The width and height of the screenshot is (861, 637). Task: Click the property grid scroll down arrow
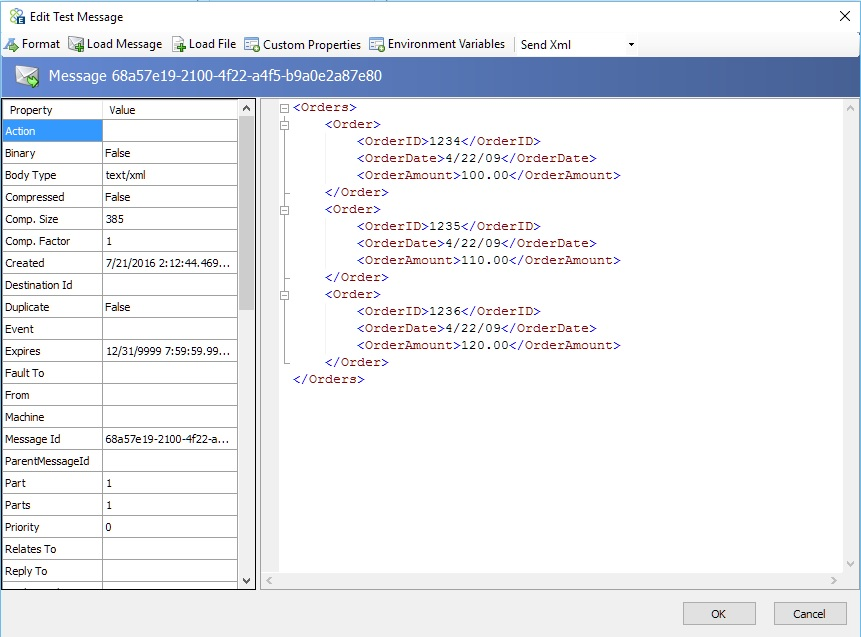pos(247,580)
